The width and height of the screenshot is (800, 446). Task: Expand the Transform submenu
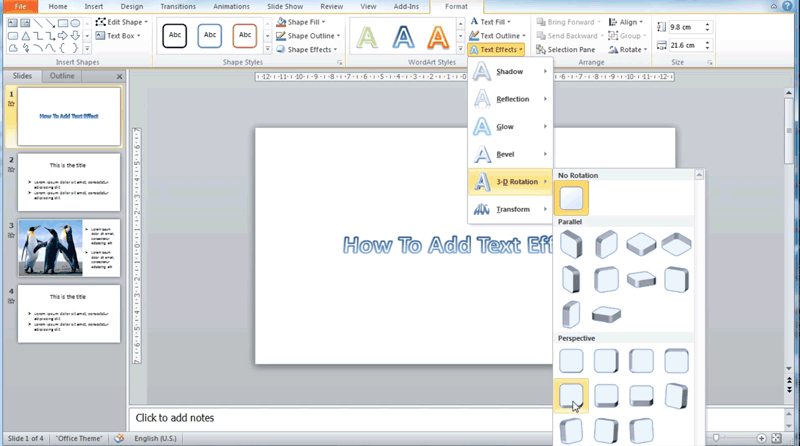[512, 209]
